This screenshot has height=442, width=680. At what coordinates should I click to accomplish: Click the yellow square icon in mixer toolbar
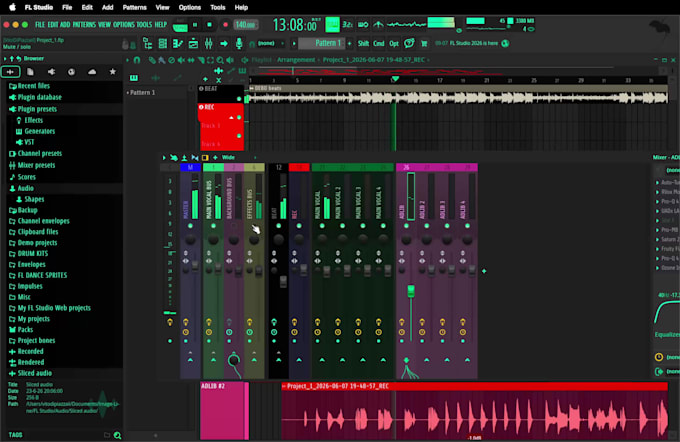click(x=205, y=157)
